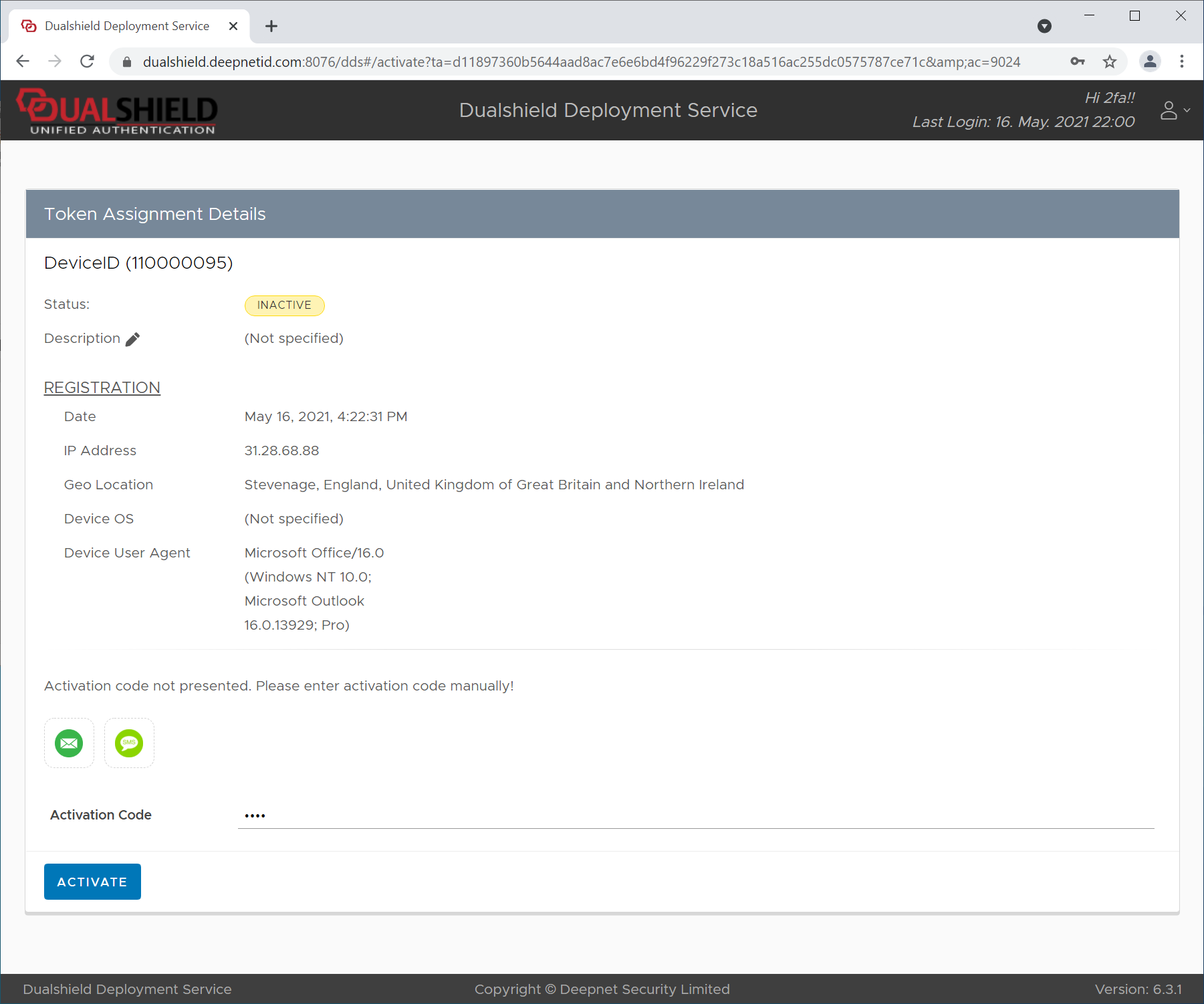Screen dimensions: 1204x1004
Task: Click the SMS activation code icon
Action: click(129, 743)
